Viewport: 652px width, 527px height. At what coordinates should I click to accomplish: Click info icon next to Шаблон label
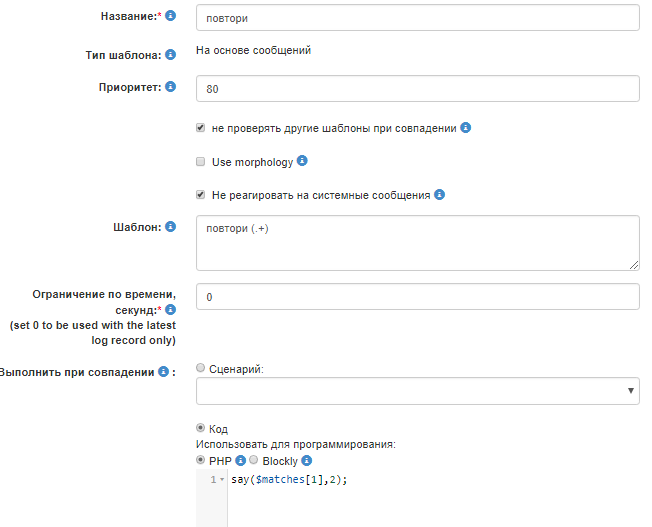coord(170,226)
